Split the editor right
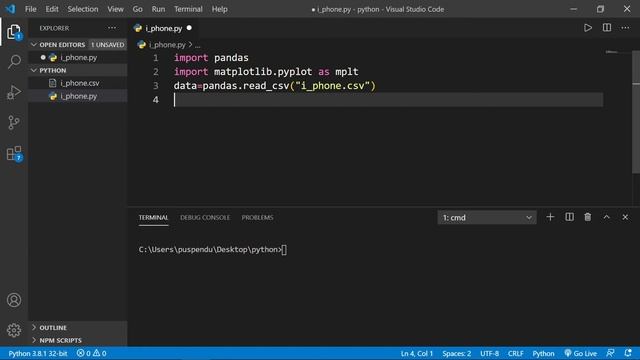 tap(607, 28)
